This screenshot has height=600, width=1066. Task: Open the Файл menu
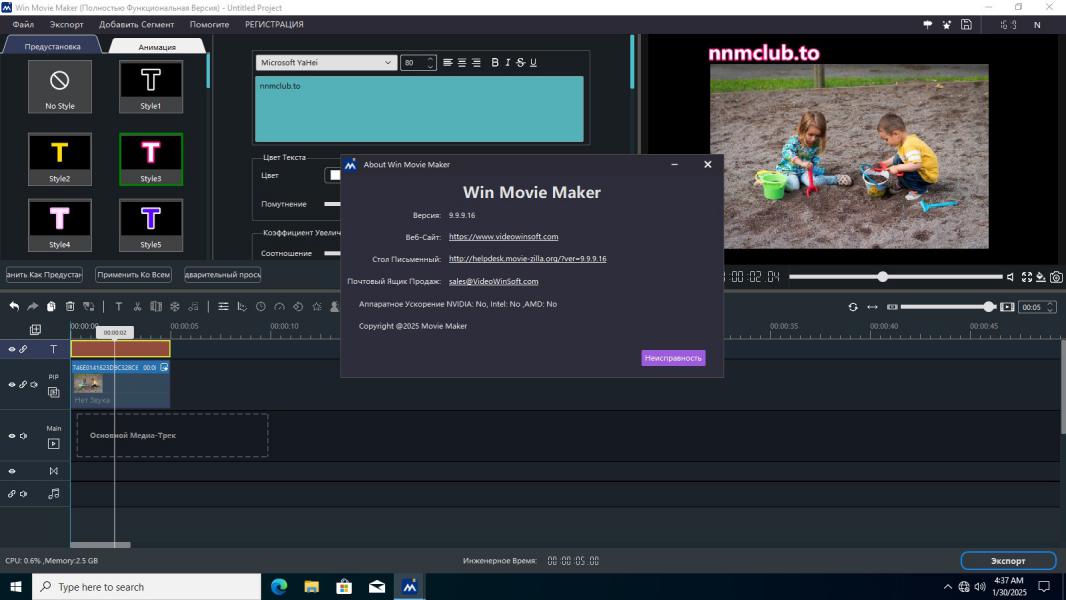point(23,24)
